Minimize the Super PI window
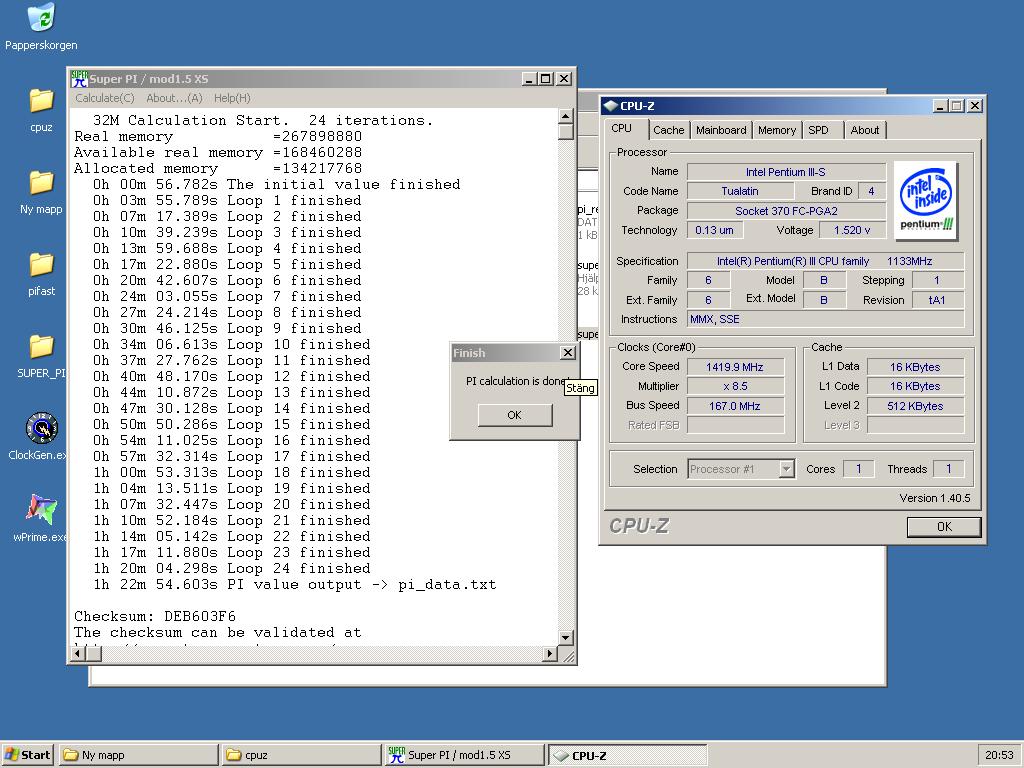The height and width of the screenshot is (768, 1024). coord(530,79)
